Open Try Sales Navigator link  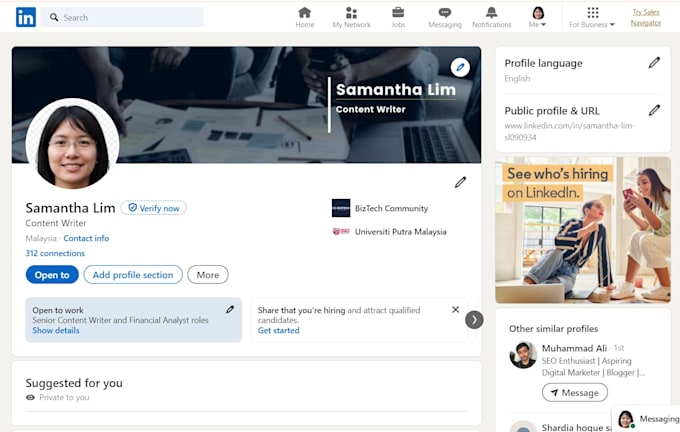pyautogui.click(x=646, y=17)
